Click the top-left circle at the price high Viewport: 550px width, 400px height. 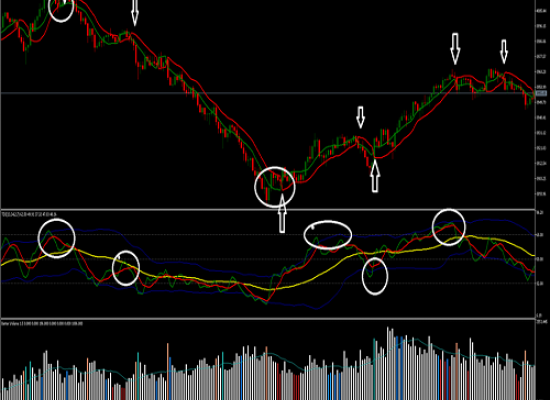(x=61, y=11)
